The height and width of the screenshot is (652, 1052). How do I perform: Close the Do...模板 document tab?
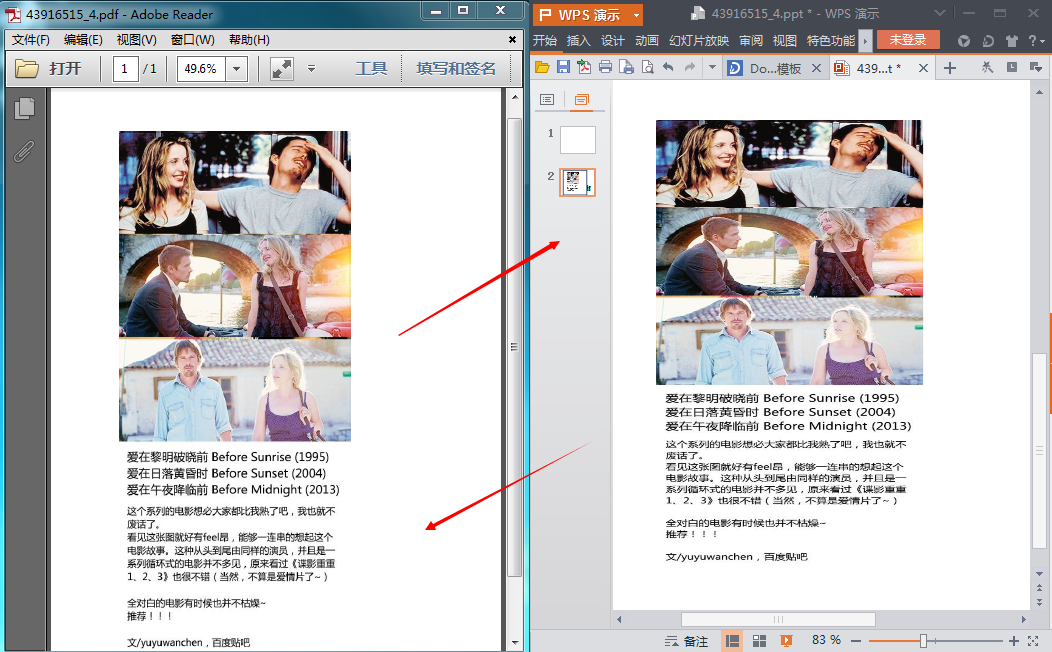(816, 68)
